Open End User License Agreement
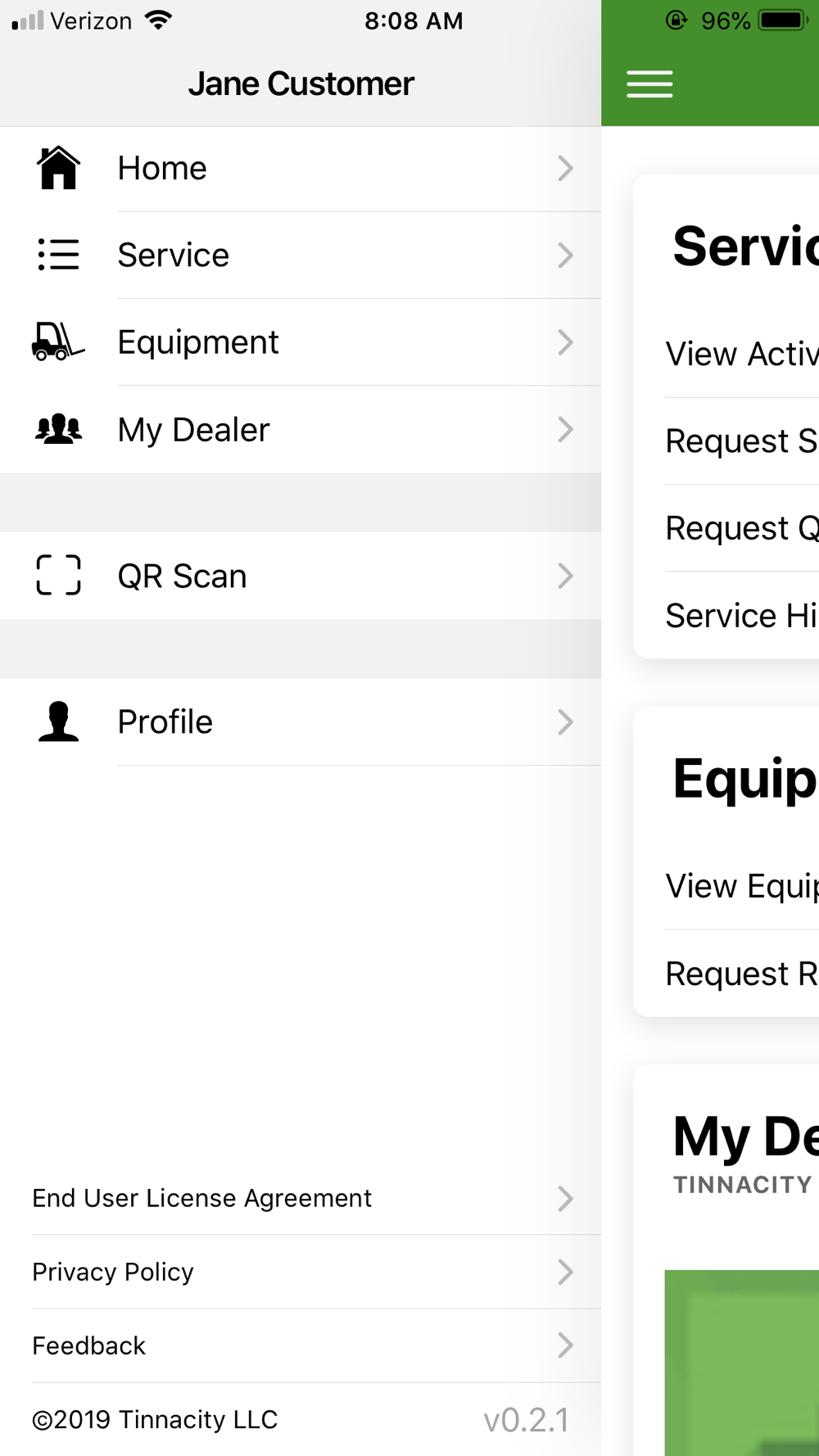Screen dimensions: 819x1456 click(201, 1198)
